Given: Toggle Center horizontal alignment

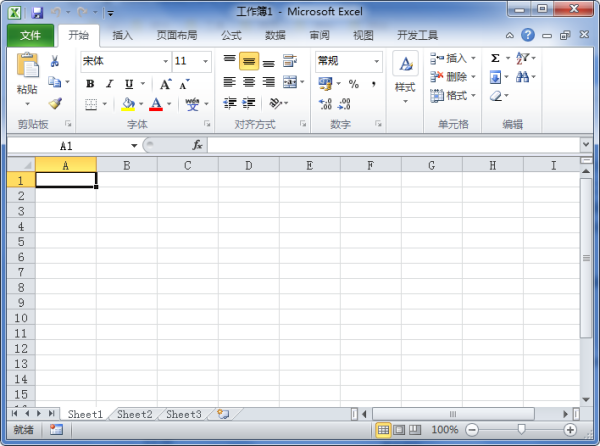Looking at the screenshot, I should coord(249,82).
